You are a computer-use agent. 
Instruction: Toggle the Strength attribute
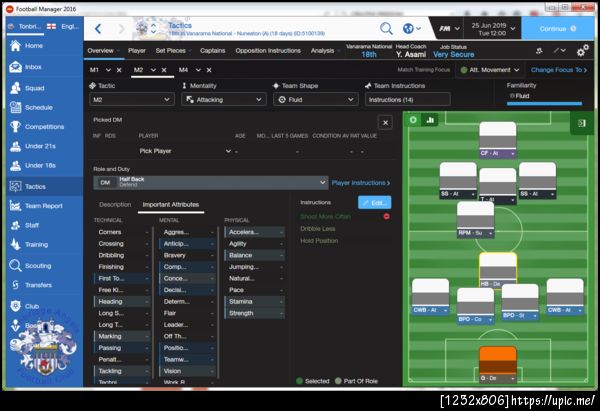pos(254,313)
